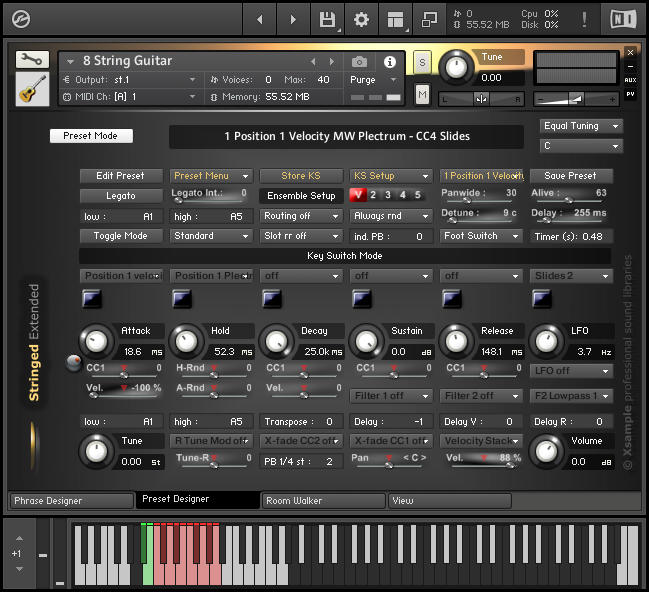The image size is (649, 592).
Task: Toggle the PV button
Action: pos(630,94)
